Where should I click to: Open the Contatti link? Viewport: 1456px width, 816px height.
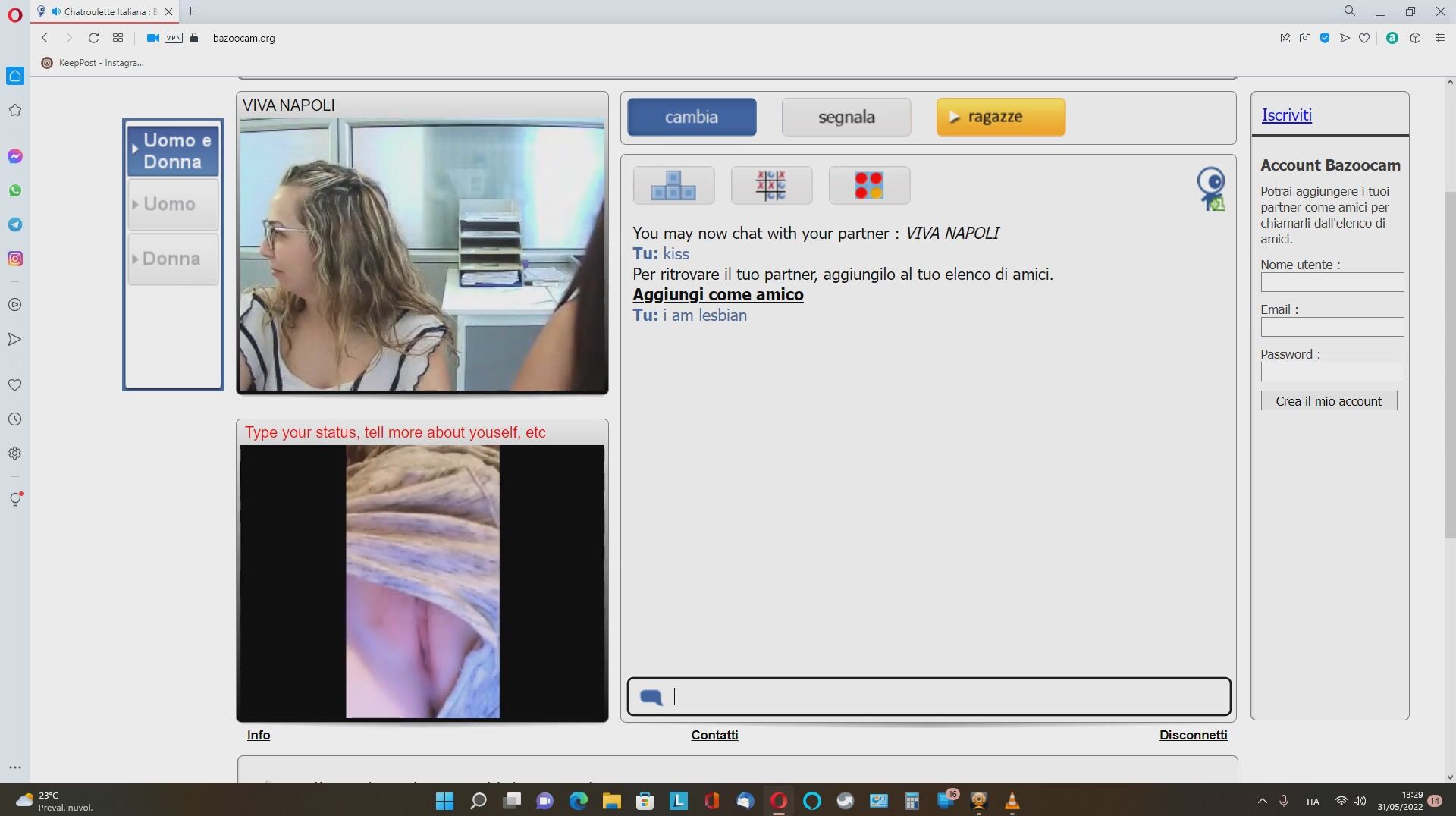click(714, 735)
